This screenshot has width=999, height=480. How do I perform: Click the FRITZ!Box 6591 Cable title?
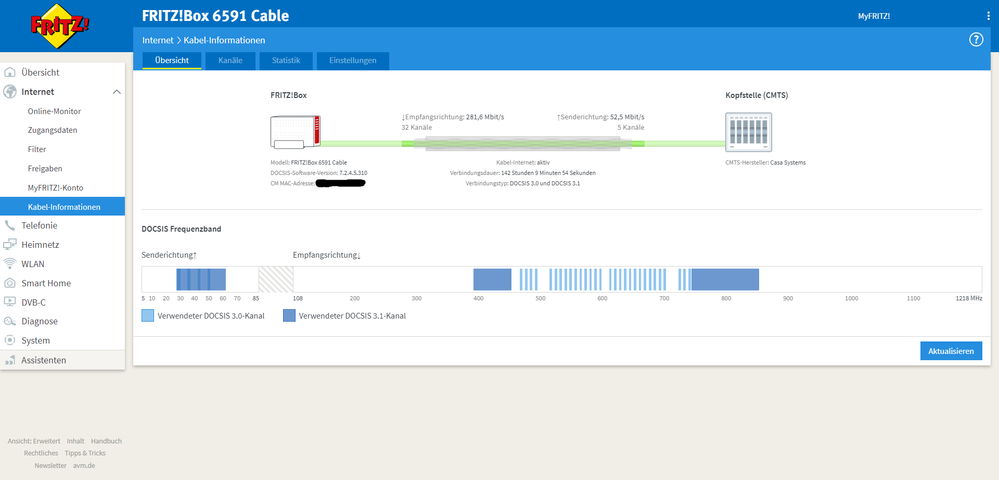215,16
